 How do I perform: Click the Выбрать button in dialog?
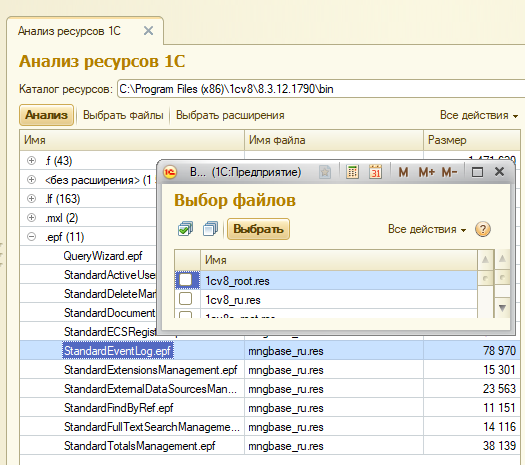point(258,229)
